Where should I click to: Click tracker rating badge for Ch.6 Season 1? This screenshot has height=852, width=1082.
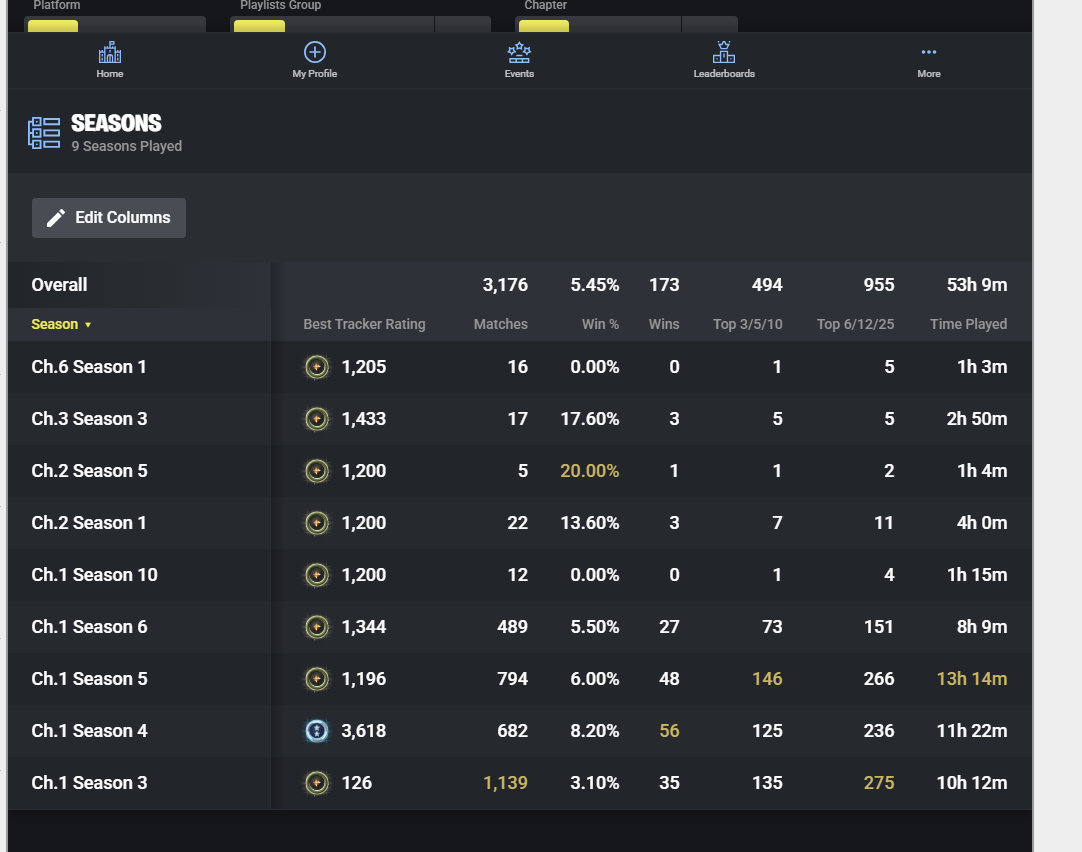[x=317, y=367]
